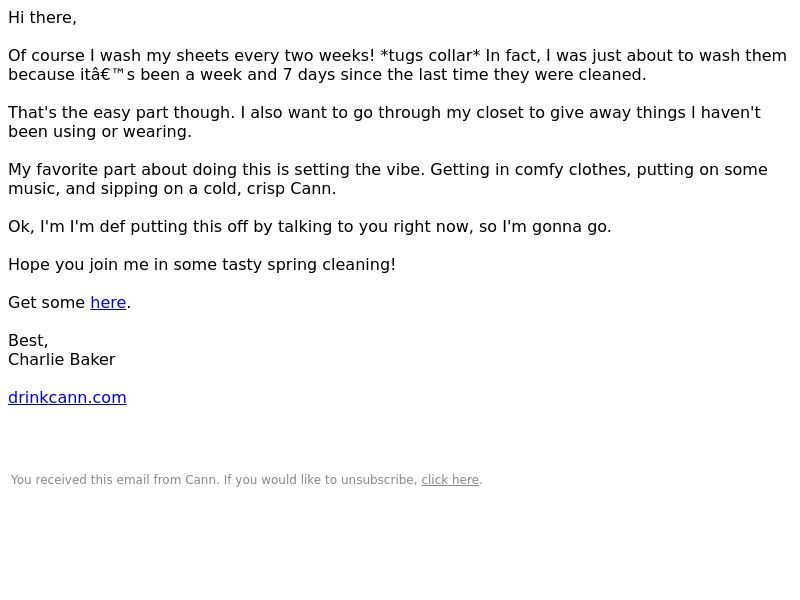Click the 'Charlie Baker' signature name
Screen dimensions: 800x600
62,360
